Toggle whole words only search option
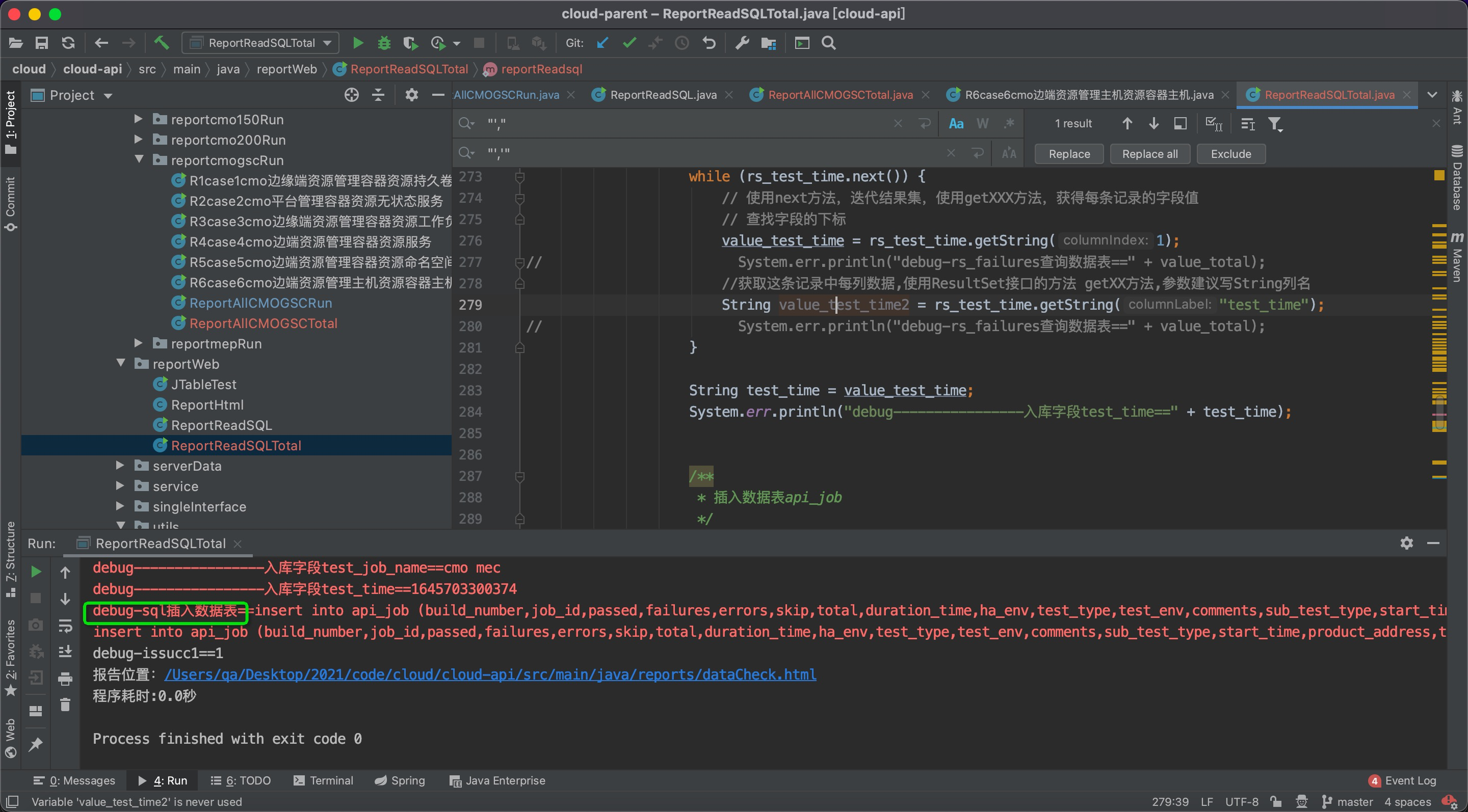1468x812 pixels. (x=981, y=123)
